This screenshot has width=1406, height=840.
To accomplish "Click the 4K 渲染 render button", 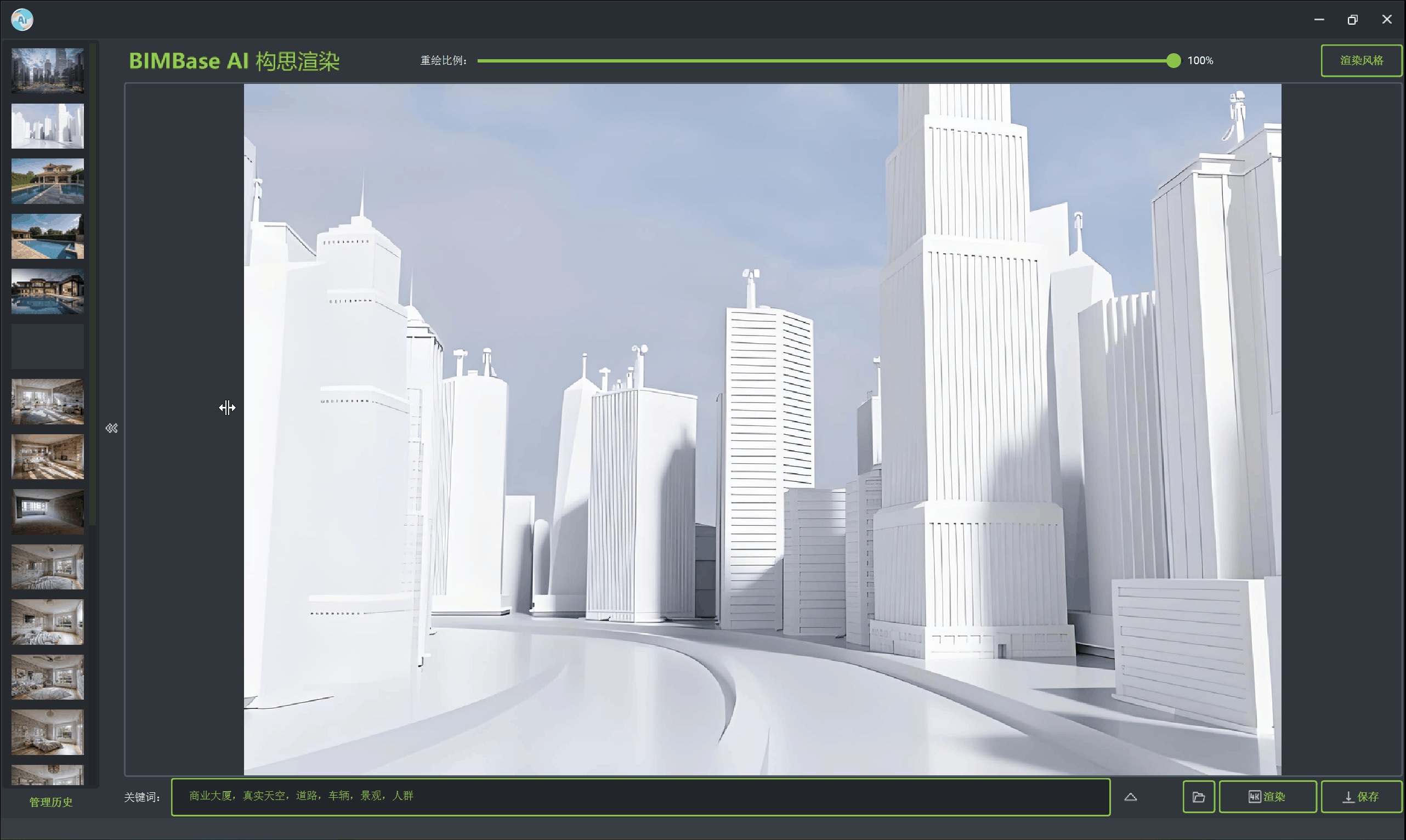I will click(1267, 797).
